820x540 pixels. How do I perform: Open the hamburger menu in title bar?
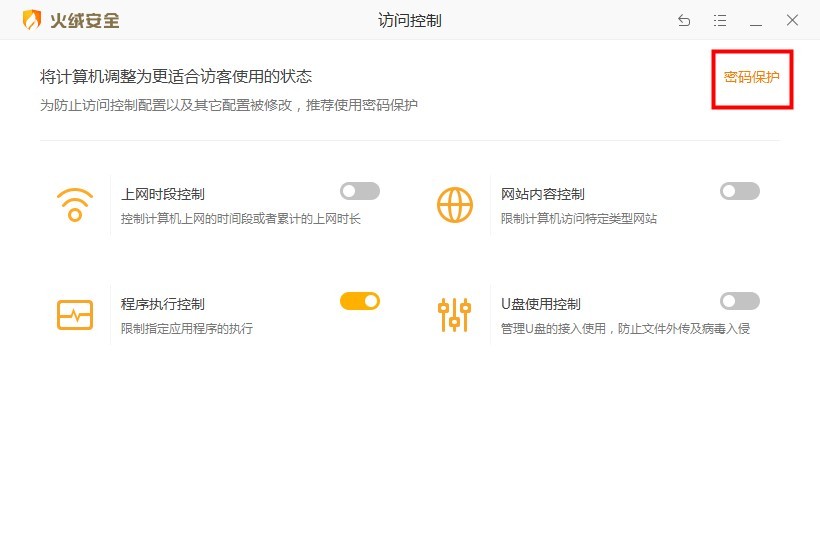click(720, 20)
